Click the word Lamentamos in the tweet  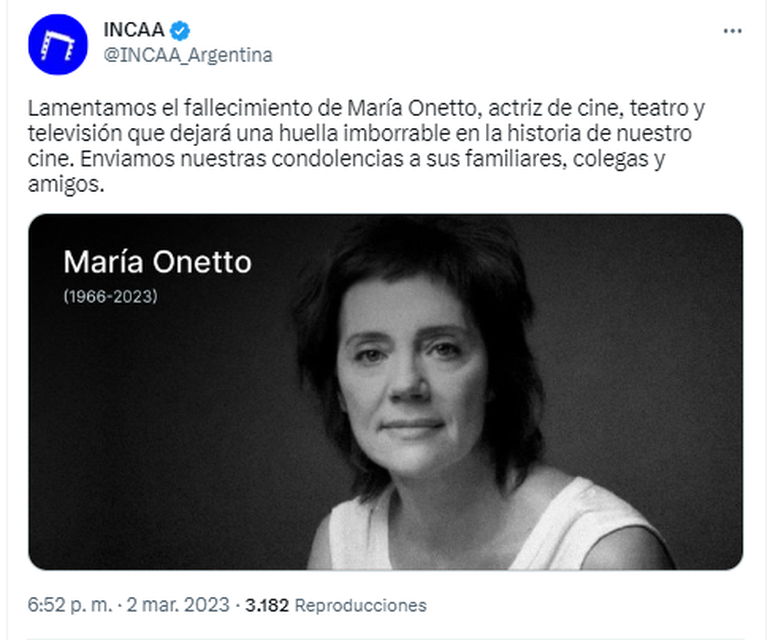85,108
